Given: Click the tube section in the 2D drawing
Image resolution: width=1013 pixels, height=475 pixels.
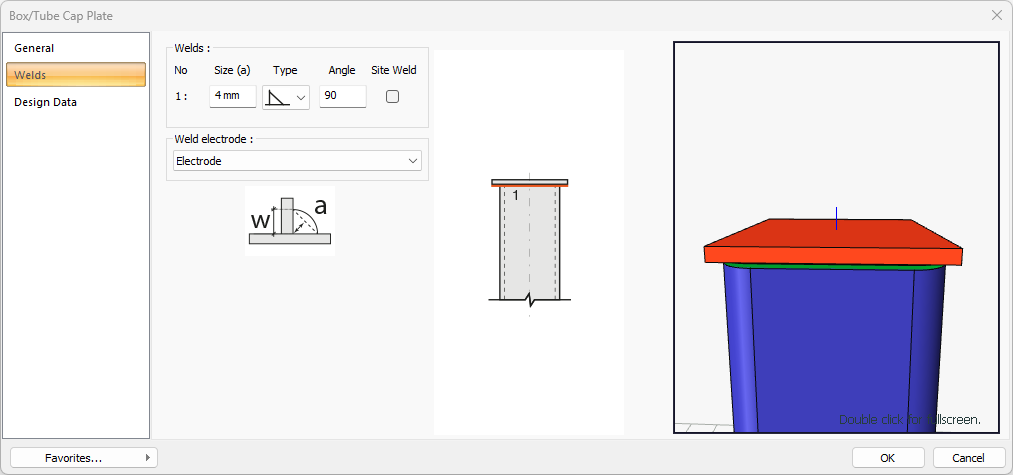Looking at the screenshot, I should pos(530,245).
